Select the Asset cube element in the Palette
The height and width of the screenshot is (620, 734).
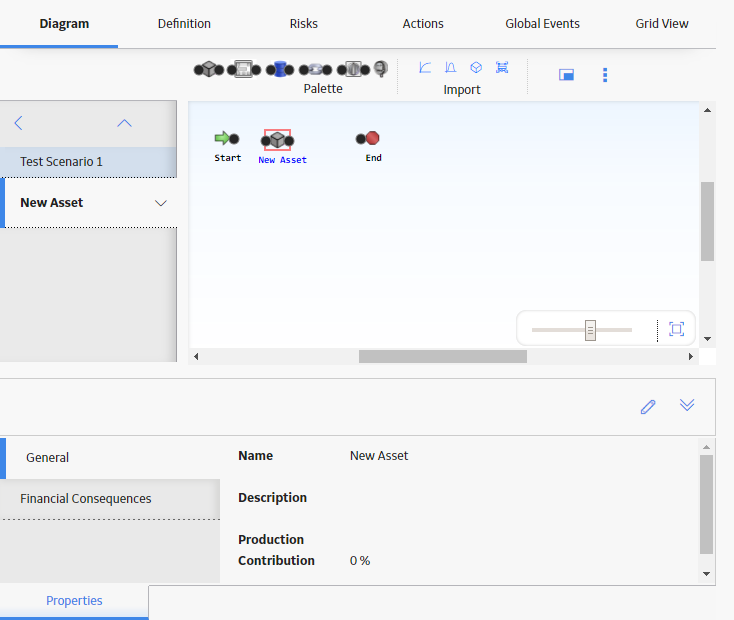point(209,69)
